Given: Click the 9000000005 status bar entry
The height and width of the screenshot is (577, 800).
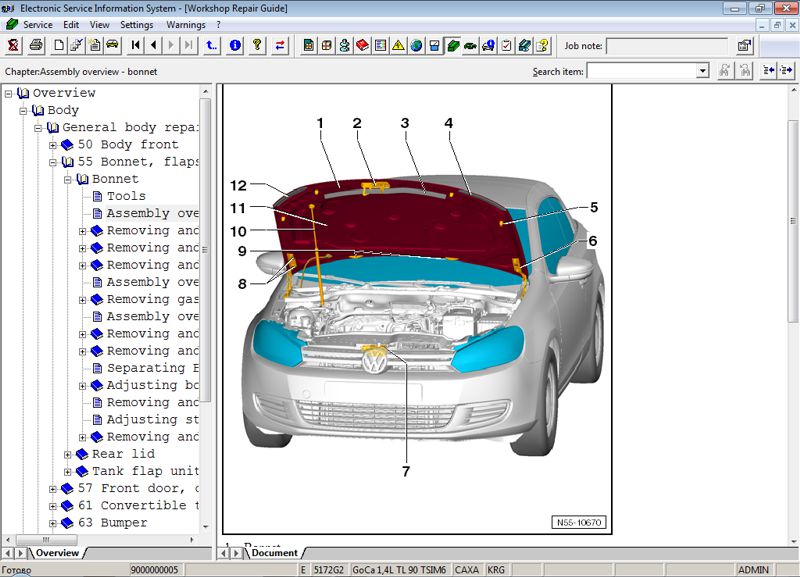Looking at the screenshot, I should click(155, 570).
